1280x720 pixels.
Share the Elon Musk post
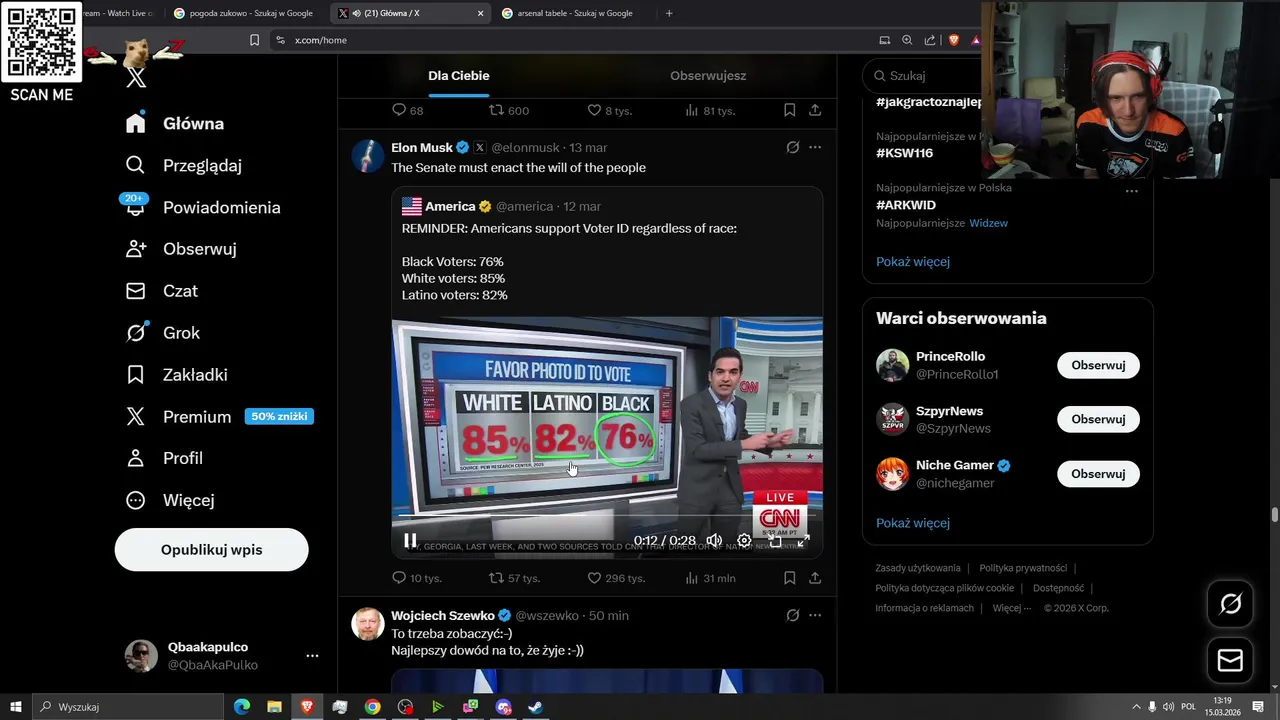815,578
